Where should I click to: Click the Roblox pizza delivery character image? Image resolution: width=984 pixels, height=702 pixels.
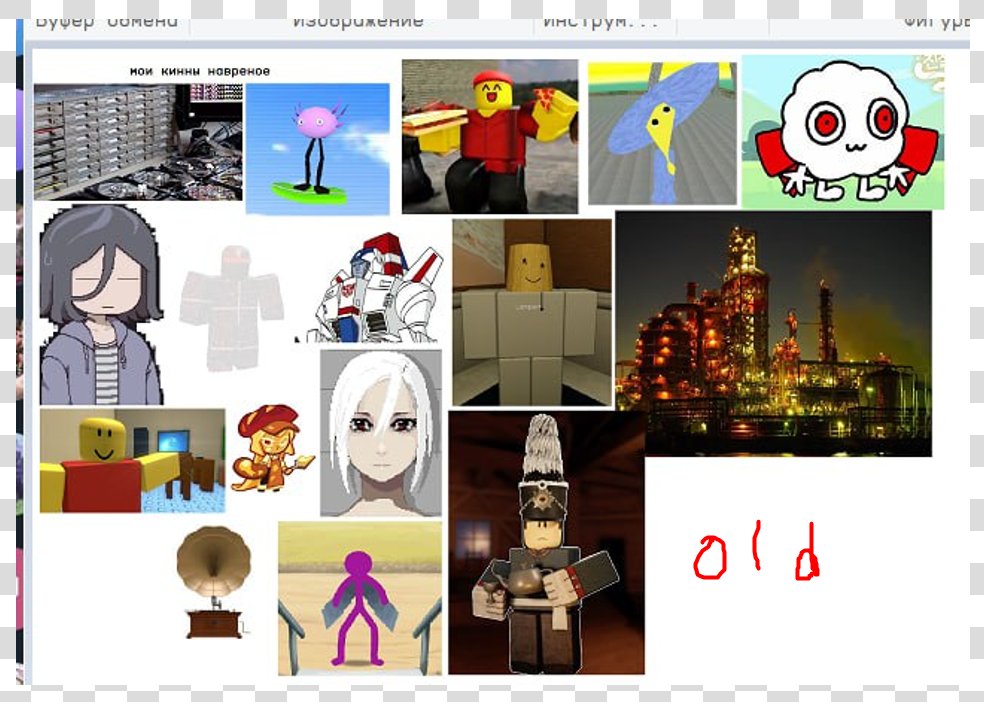[490, 136]
